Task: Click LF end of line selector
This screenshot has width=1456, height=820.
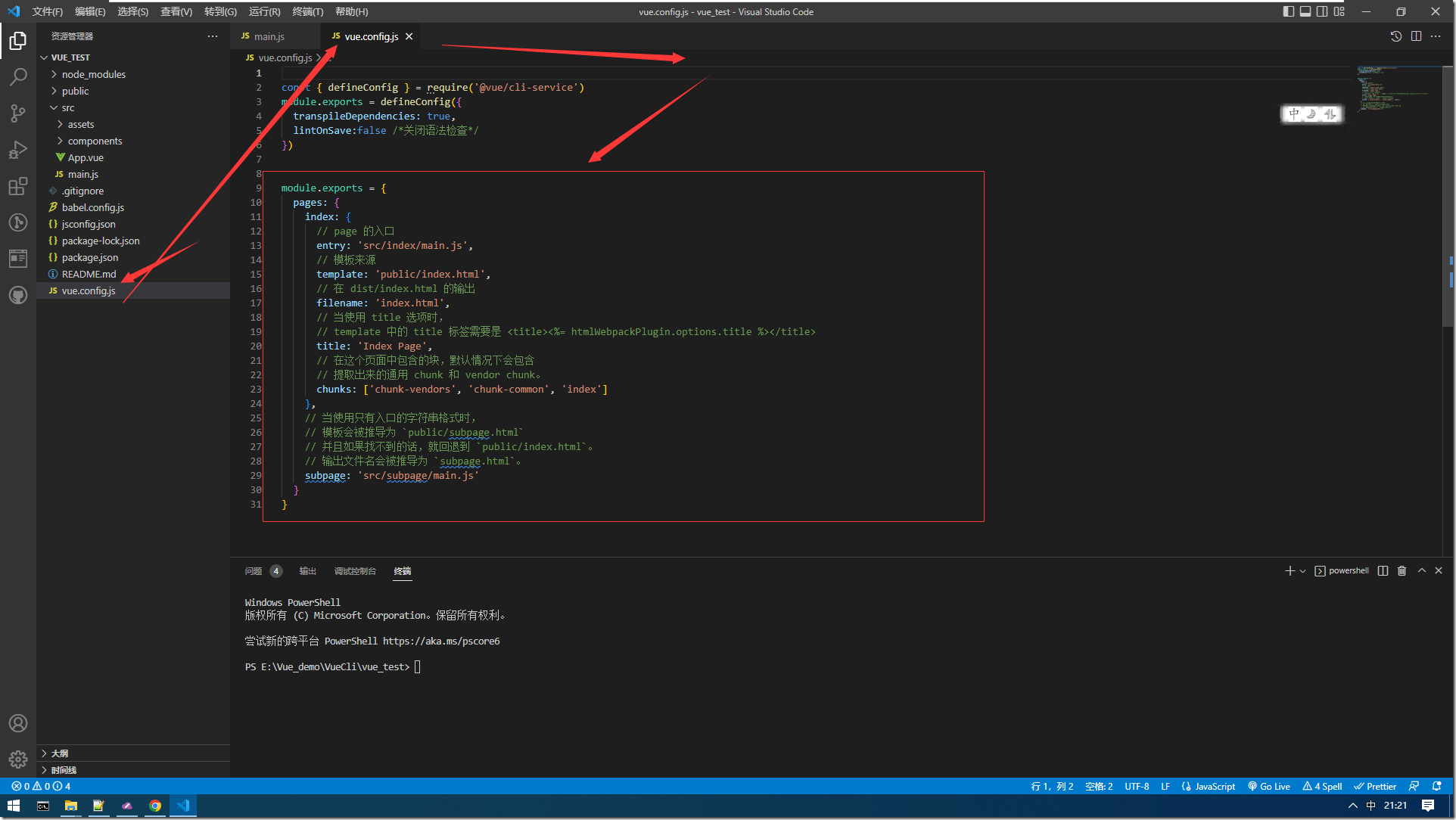Action: click(1165, 787)
